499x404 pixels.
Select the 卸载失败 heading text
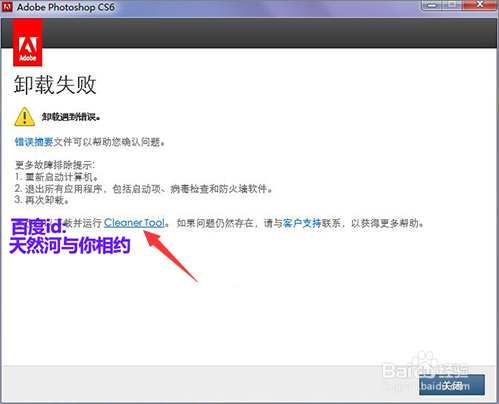(x=55, y=85)
